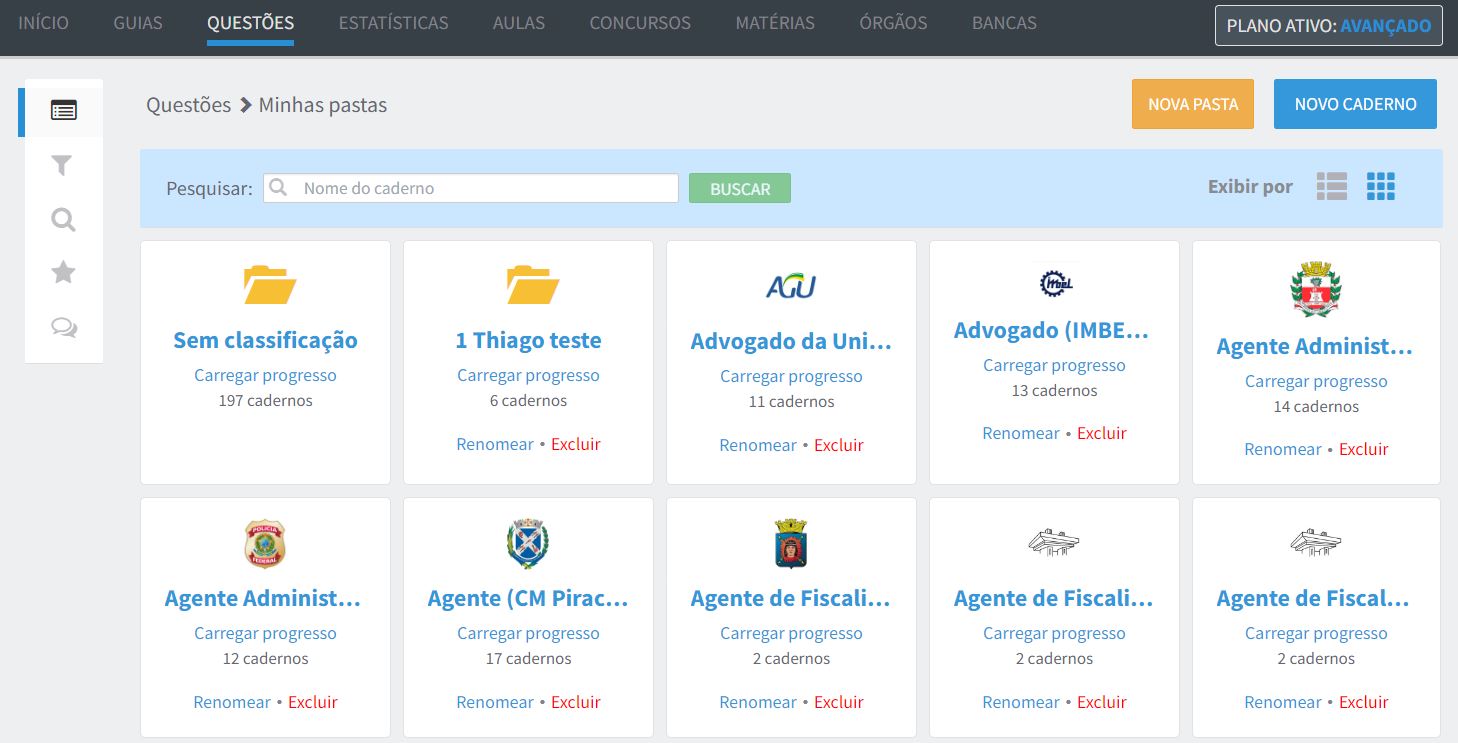Open the Concursos menu item
The width and height of the screenshot is (1458, 743).
pyautogui.click(x=640, y=23)
